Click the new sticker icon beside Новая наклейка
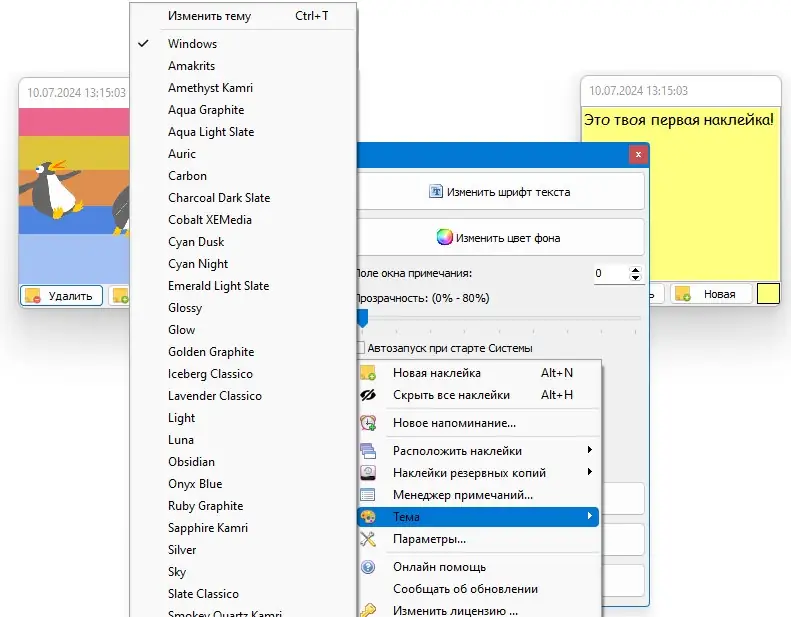791x617 pixels. coord(368,373)
